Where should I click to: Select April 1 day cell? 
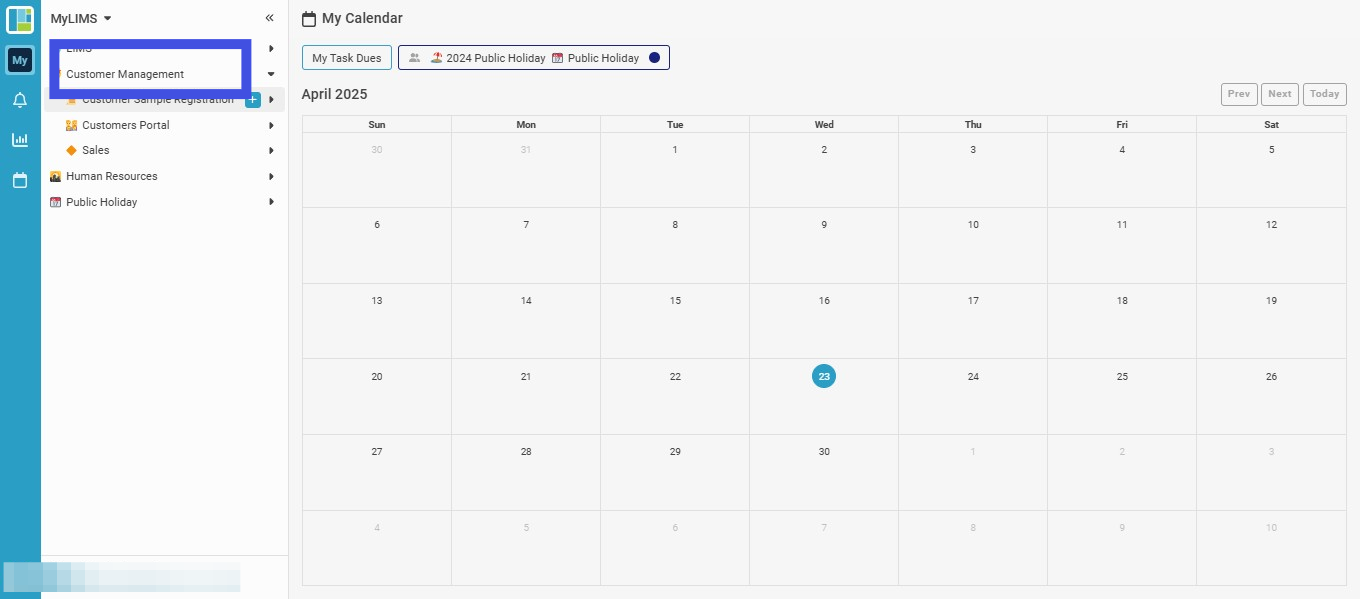[675, 170]
